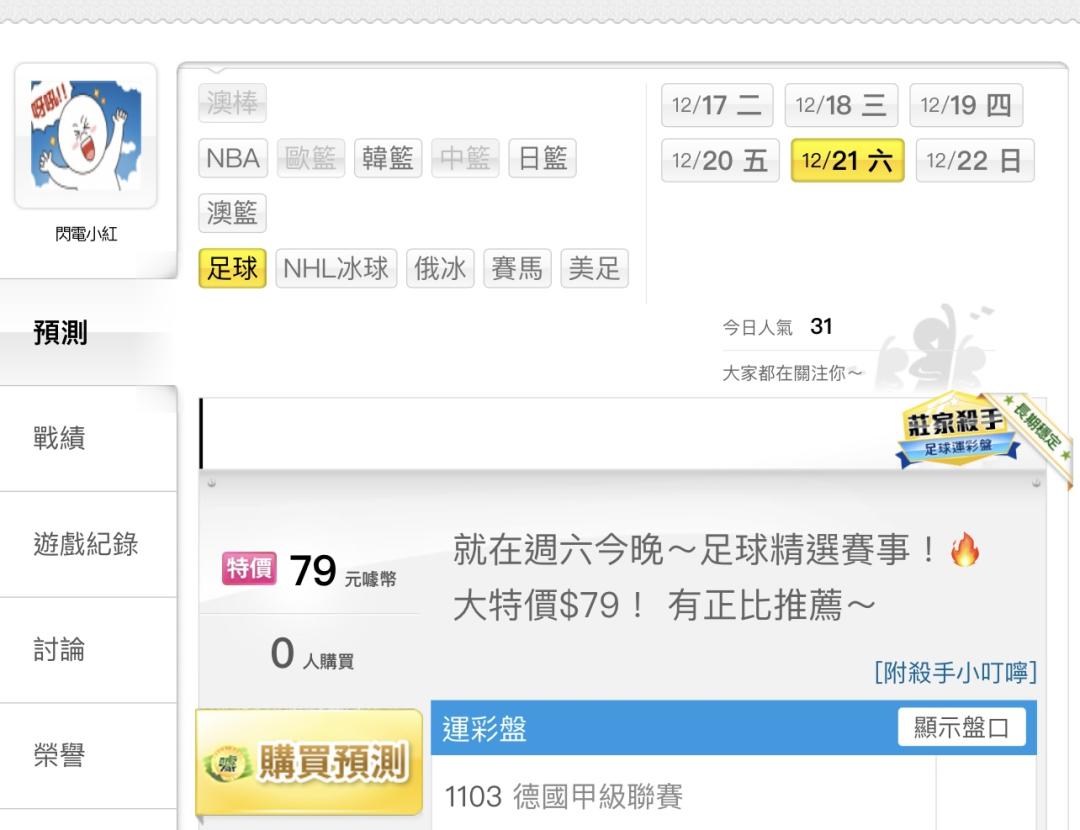
Task: Click the 79 元噱幣 price
Action: pyautogui.click(x=343, y=571)
